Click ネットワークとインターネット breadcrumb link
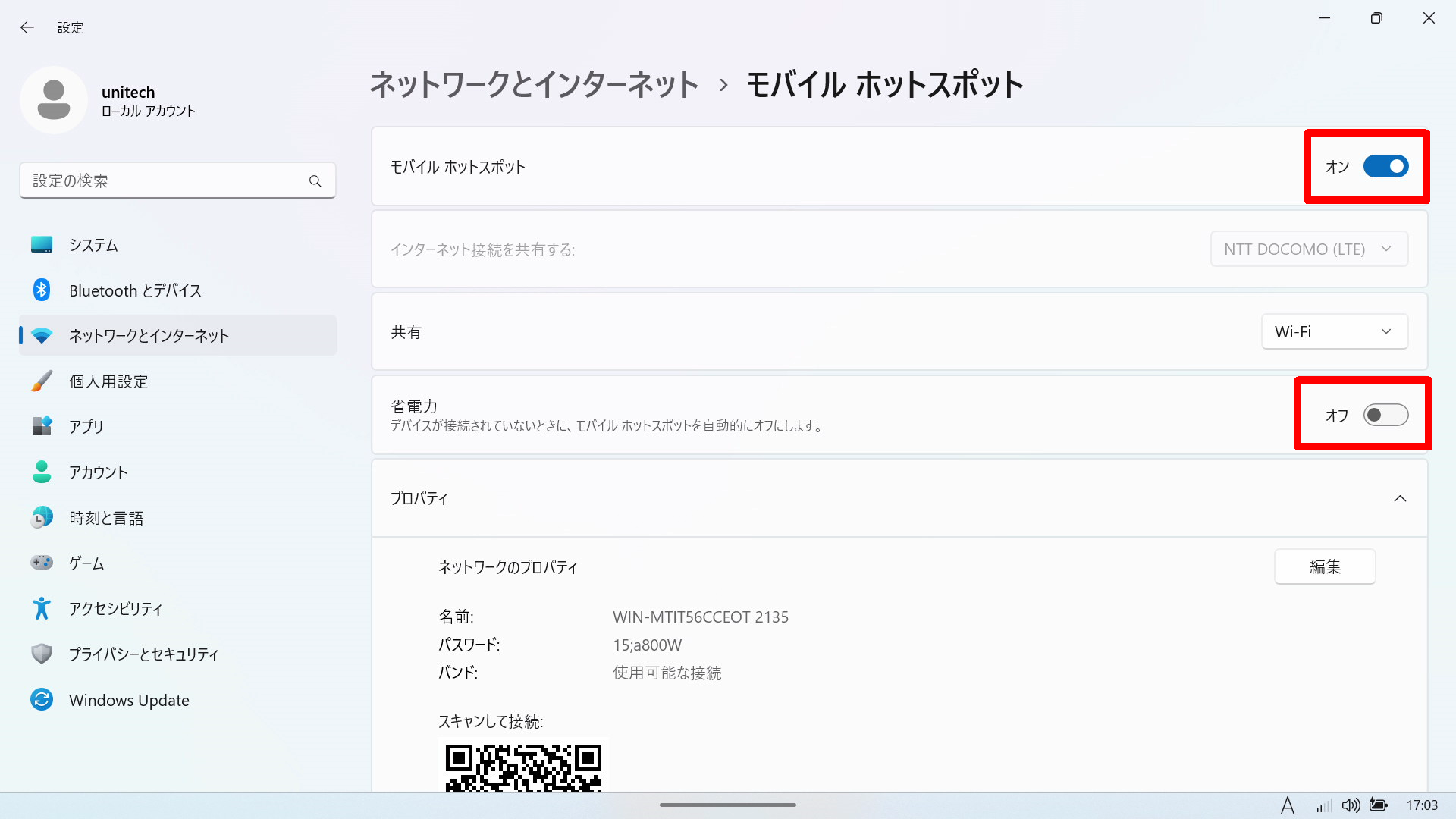Viewport: 1456px width, 819px height. (x=534, y=84)
